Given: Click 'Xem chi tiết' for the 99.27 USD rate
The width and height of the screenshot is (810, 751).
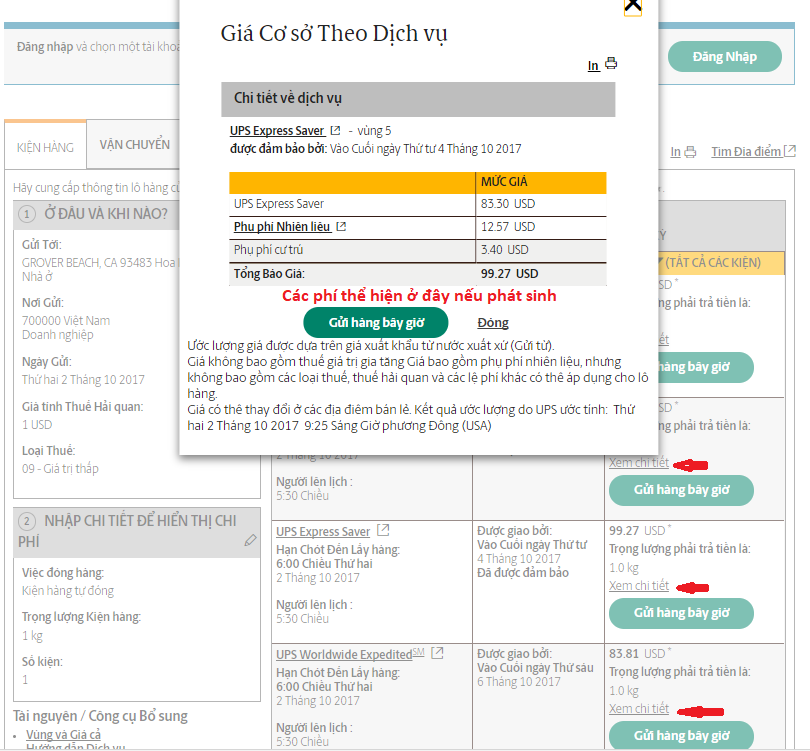Looking at the screenshot, I should coord(638,586).
